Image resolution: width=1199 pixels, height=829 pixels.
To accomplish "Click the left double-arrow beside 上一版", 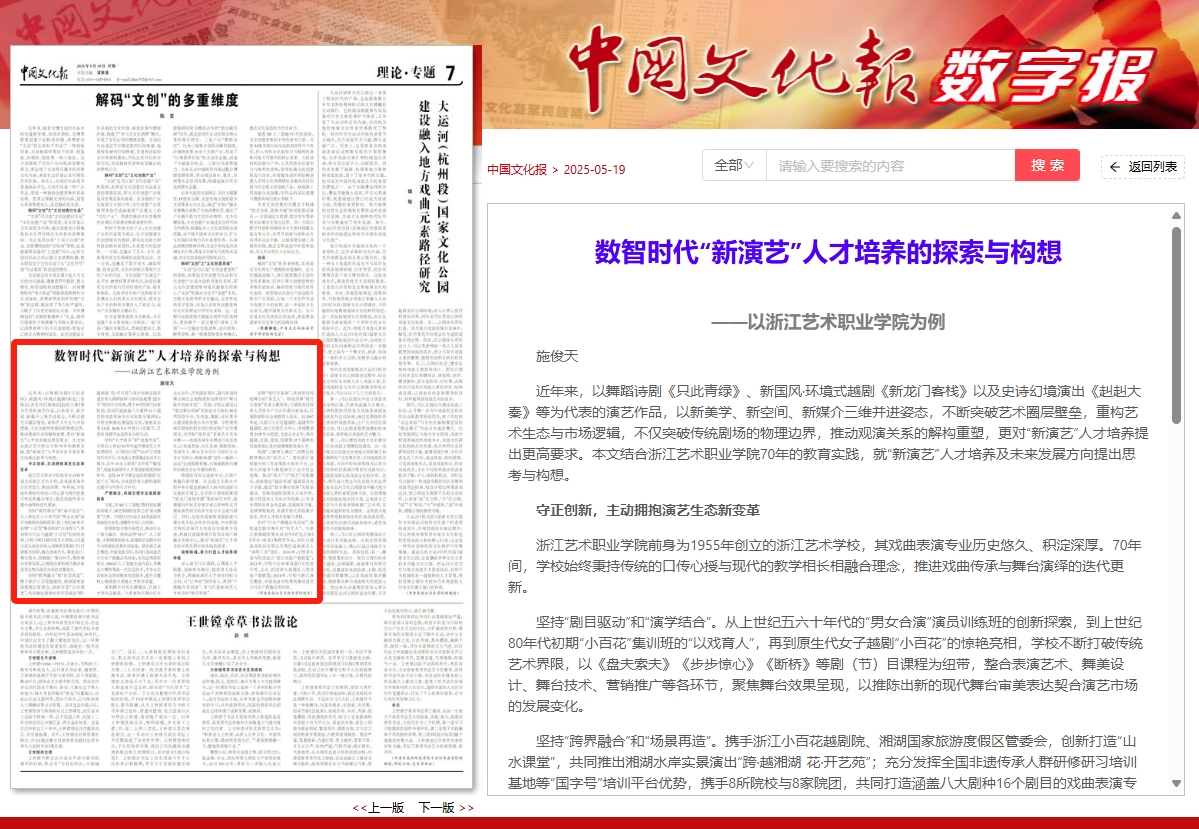I will (x=358, y=808).
